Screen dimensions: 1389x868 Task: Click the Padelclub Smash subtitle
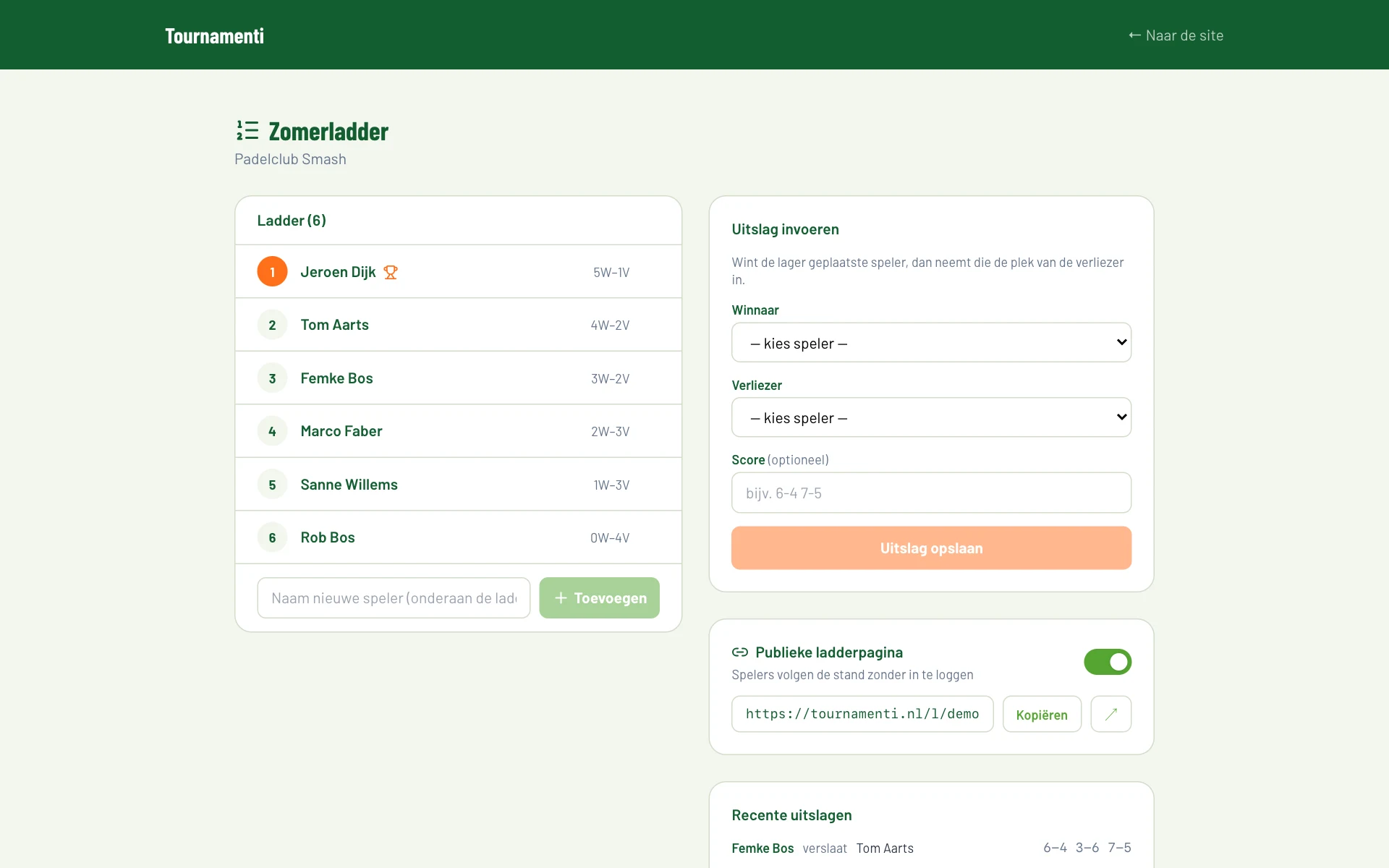pos(290,159)
